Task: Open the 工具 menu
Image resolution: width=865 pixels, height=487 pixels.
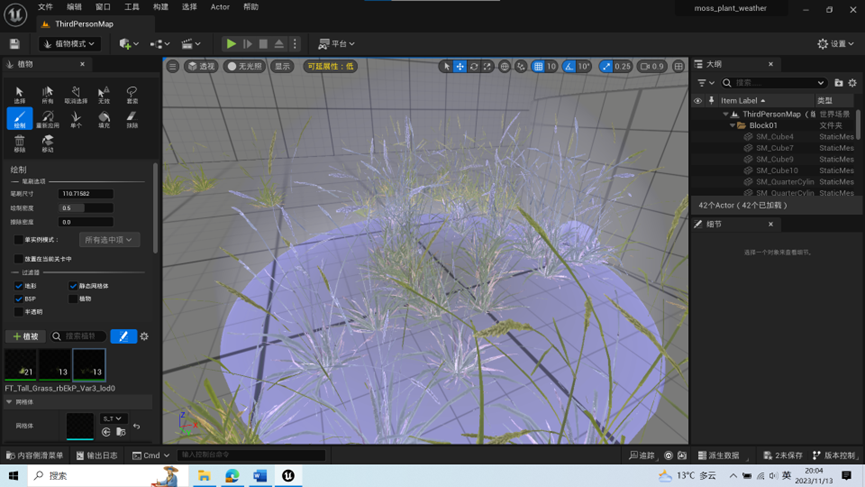Action: (132, 7)
